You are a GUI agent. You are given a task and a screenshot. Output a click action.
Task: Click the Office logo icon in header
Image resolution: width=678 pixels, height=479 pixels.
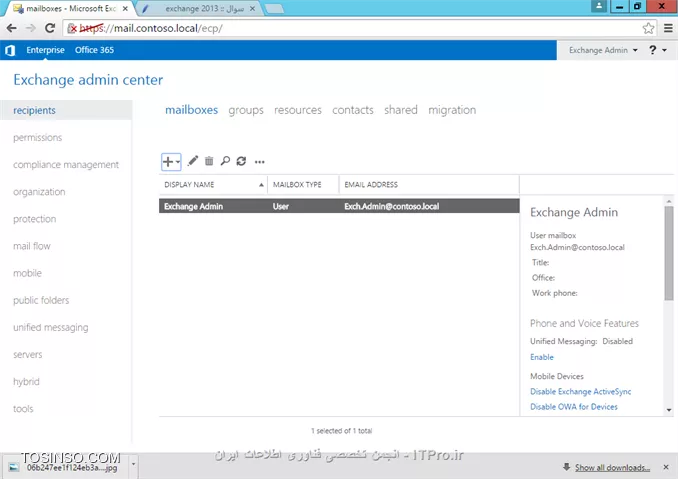point(10,50)
